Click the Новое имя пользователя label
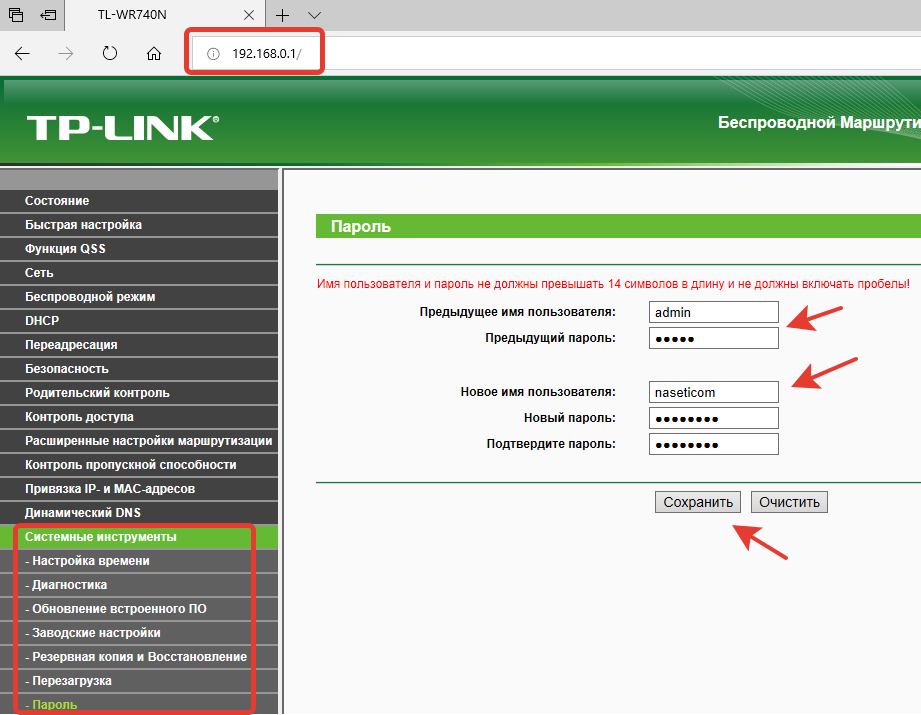921x715 pixels. point(538,392)
